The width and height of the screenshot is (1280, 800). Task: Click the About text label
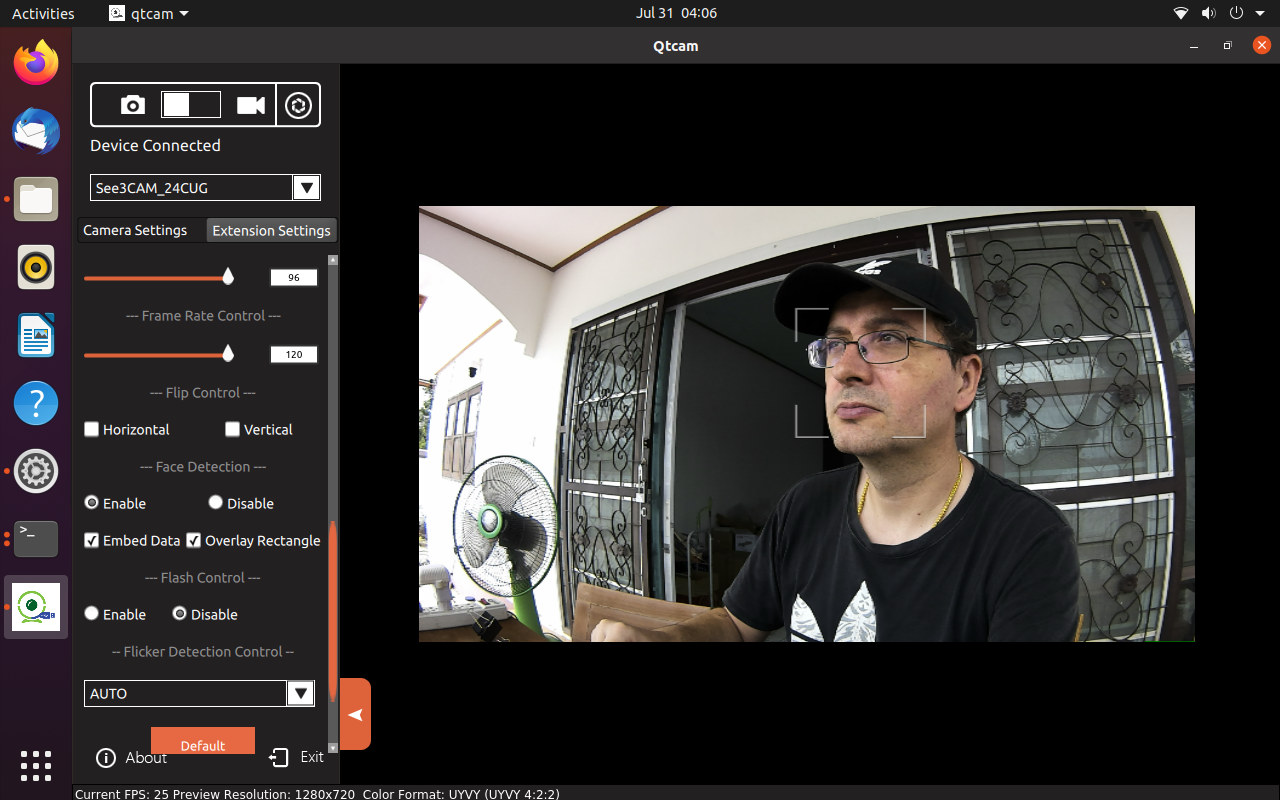[146, 758]
